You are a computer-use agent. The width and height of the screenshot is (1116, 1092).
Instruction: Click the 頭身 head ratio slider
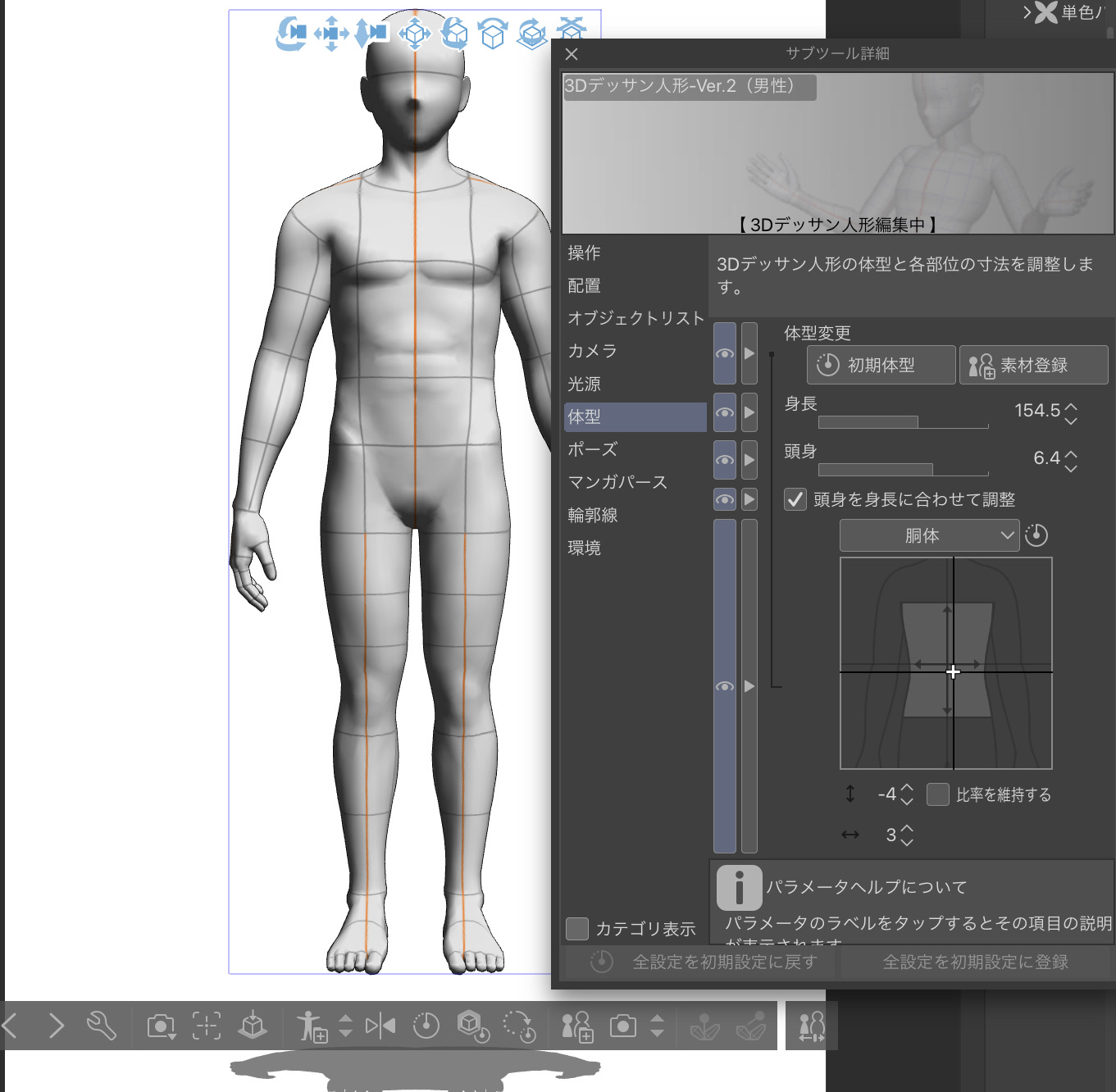[904, 470]
